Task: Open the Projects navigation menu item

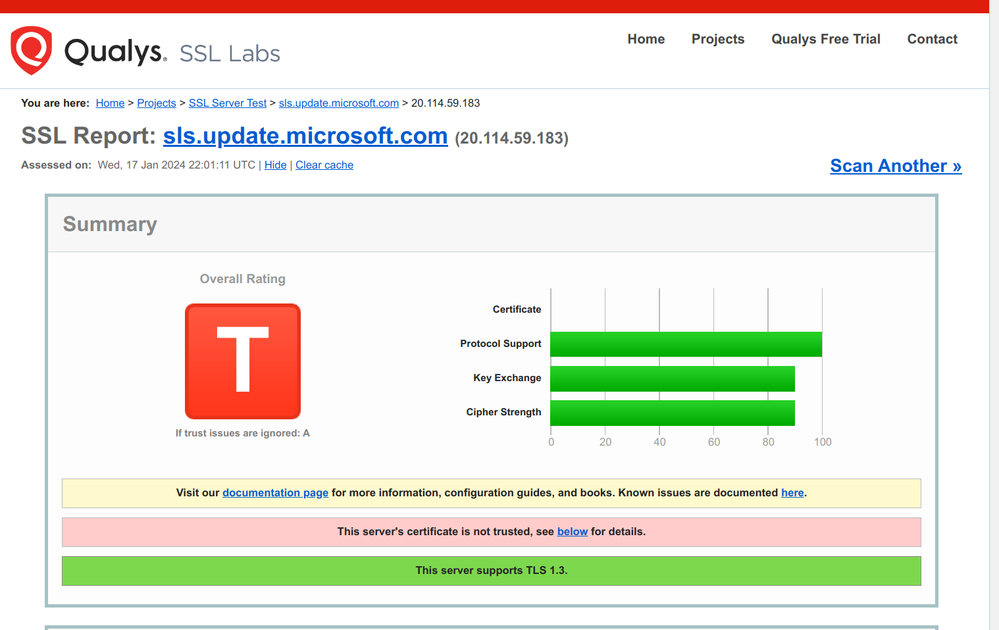Action: tap(718, 39)
